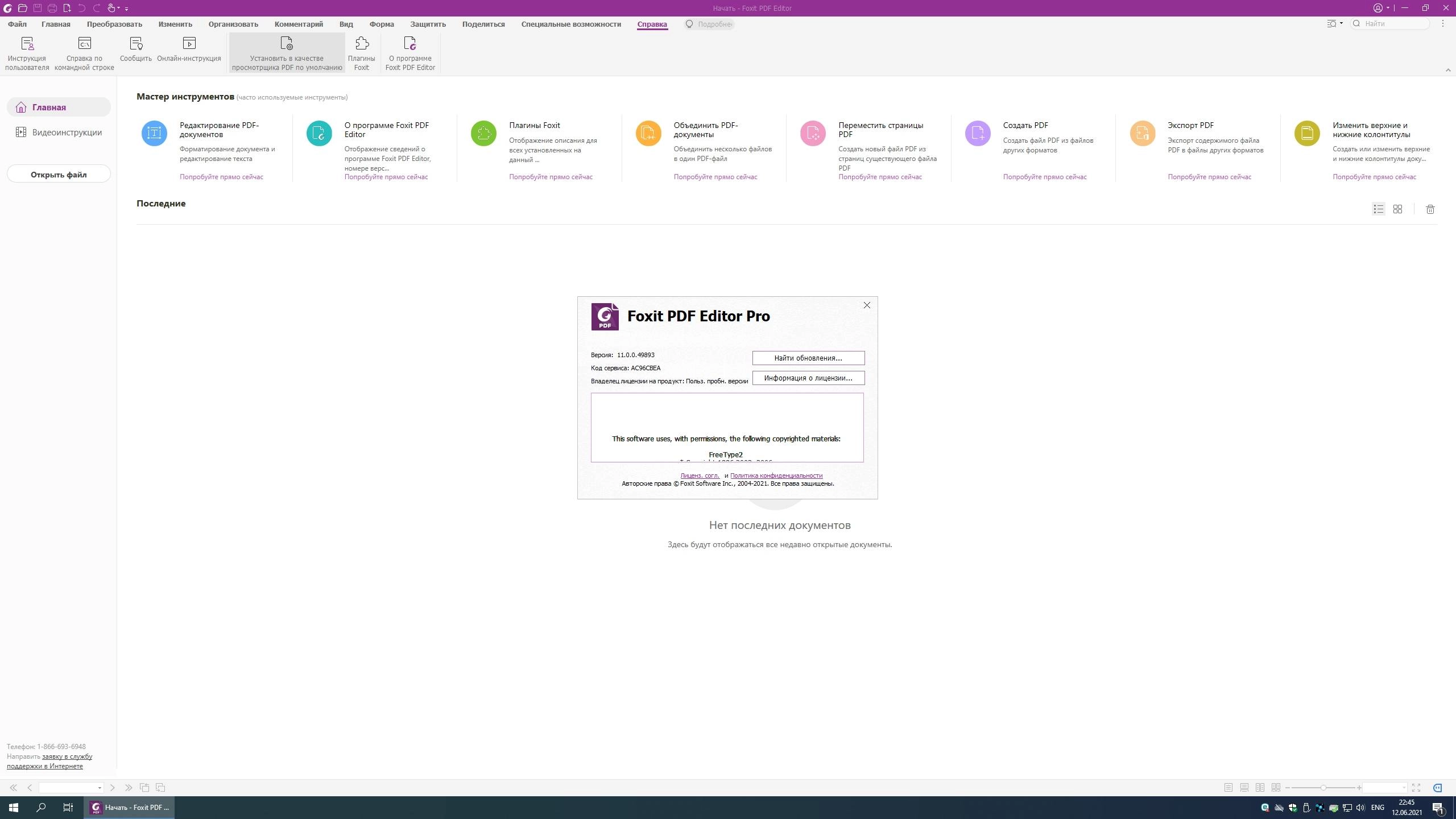Switch to the Специальные возможности tab
This screenshot has width=1456, height=819.
coord(571,24)
